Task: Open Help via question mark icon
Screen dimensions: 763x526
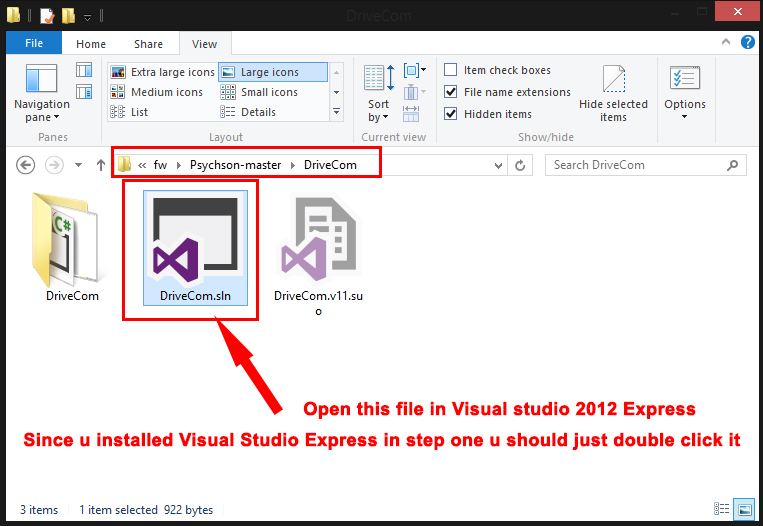Action: (x=747, y=42)
